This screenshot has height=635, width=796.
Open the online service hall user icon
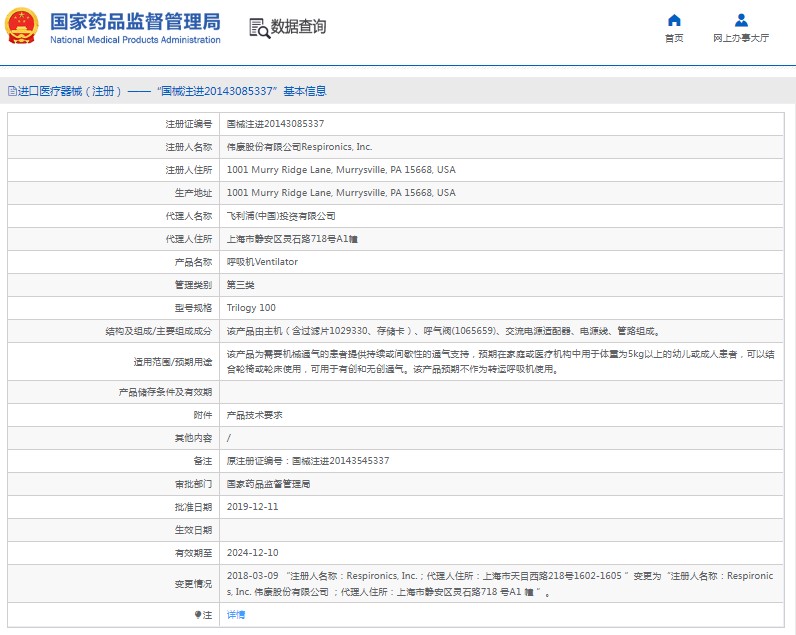741,20
